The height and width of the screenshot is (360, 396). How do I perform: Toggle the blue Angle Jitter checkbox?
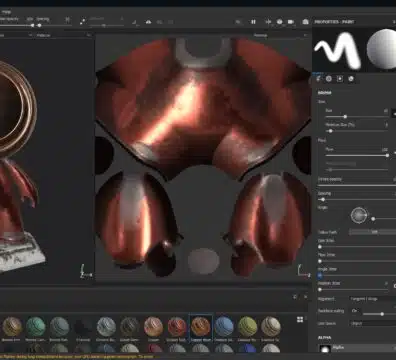click(x=320, y=276)
